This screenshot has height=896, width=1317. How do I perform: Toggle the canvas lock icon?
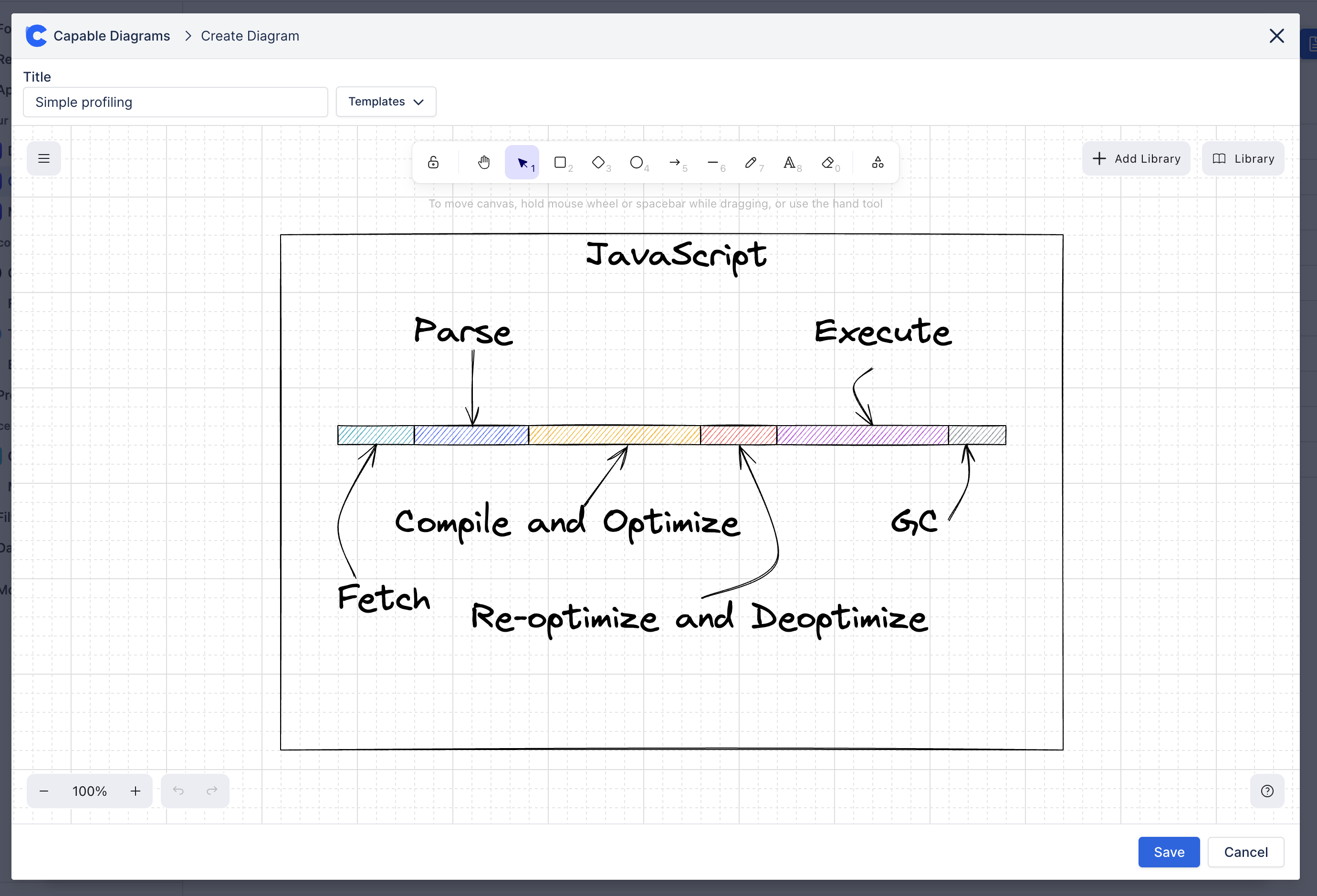point(433,163)
